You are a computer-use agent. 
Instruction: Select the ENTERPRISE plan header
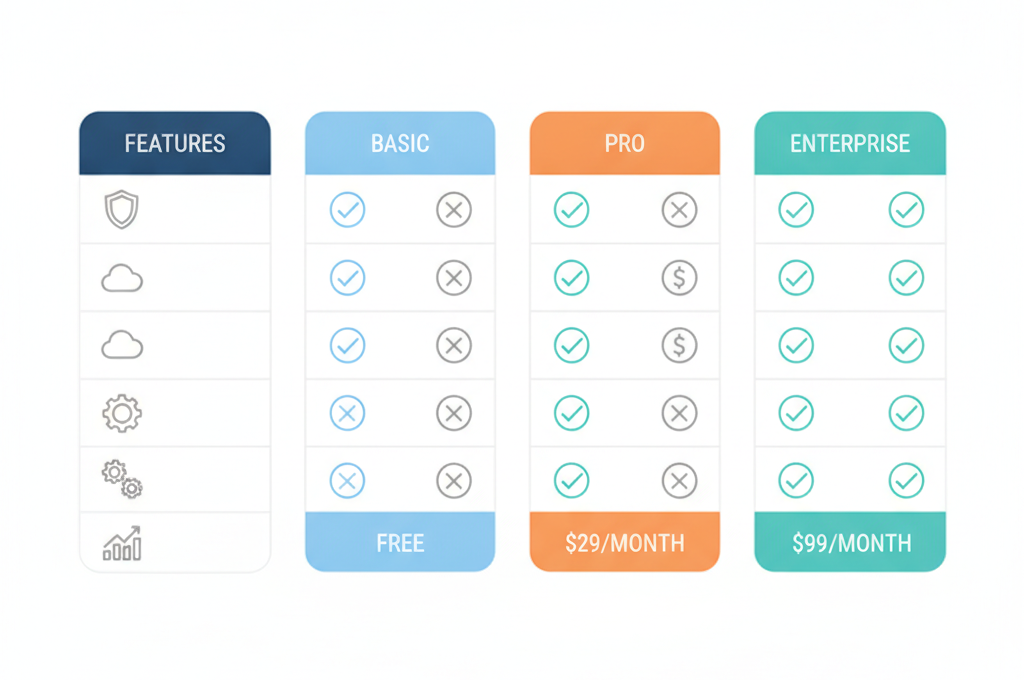(x=850, y=143)
